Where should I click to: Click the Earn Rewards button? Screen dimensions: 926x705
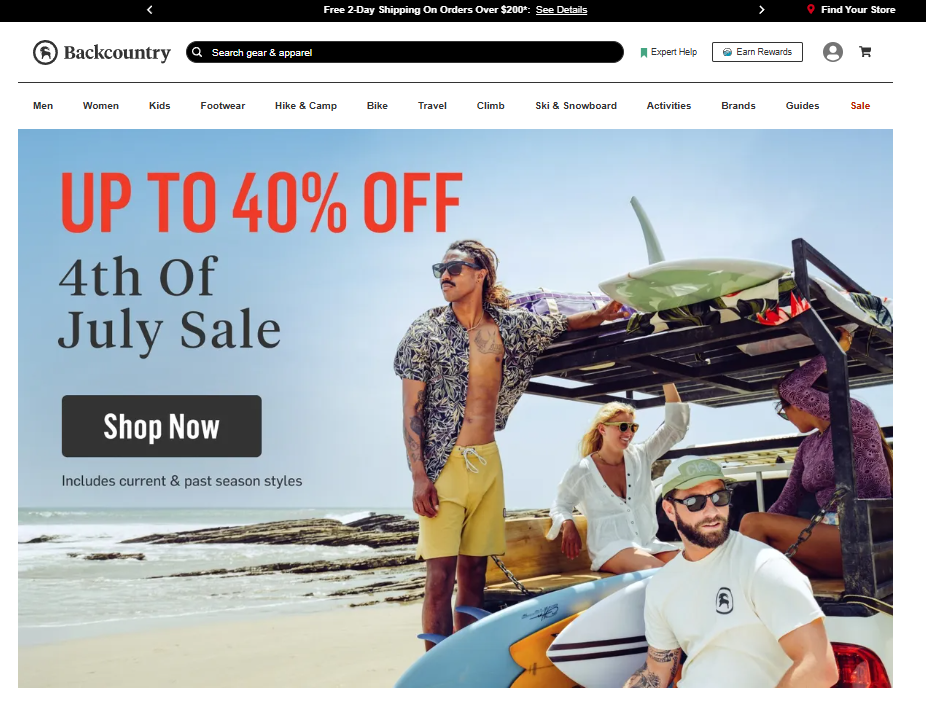pyautogui.click(x=757, y=52)
